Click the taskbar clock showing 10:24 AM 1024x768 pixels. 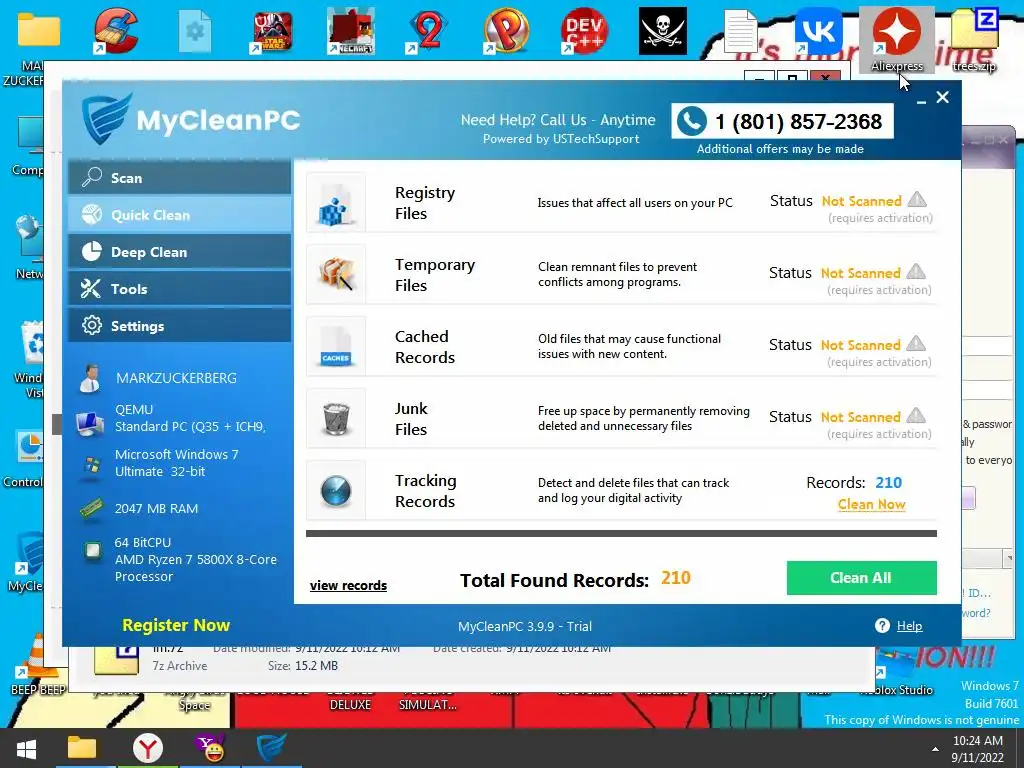(x=978, y=749)
